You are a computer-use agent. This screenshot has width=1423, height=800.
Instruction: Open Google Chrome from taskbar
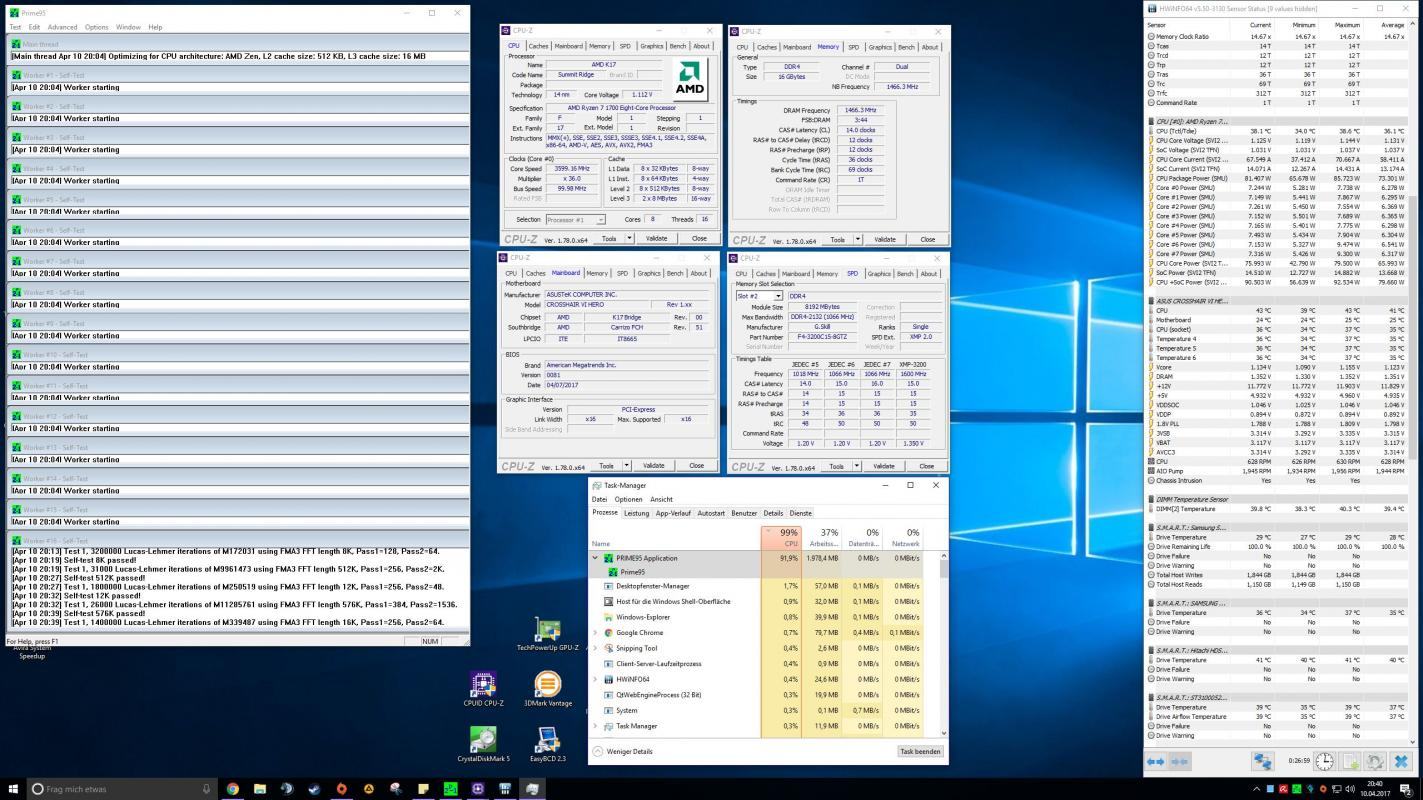[232, 789]
